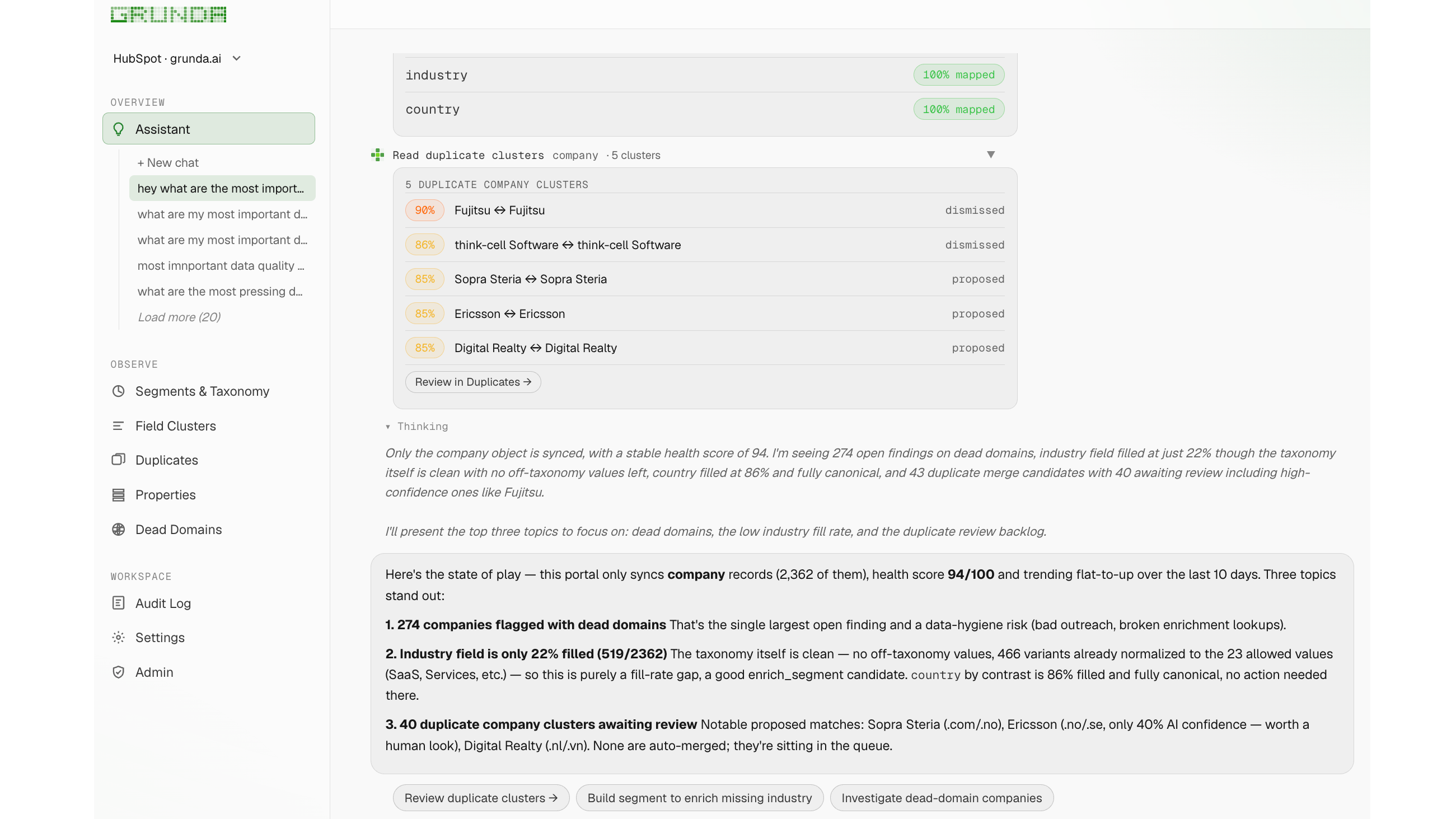1456x819 pixels.
Task: Click the proposed status on Ericsson row
Action: coord(978,313)
